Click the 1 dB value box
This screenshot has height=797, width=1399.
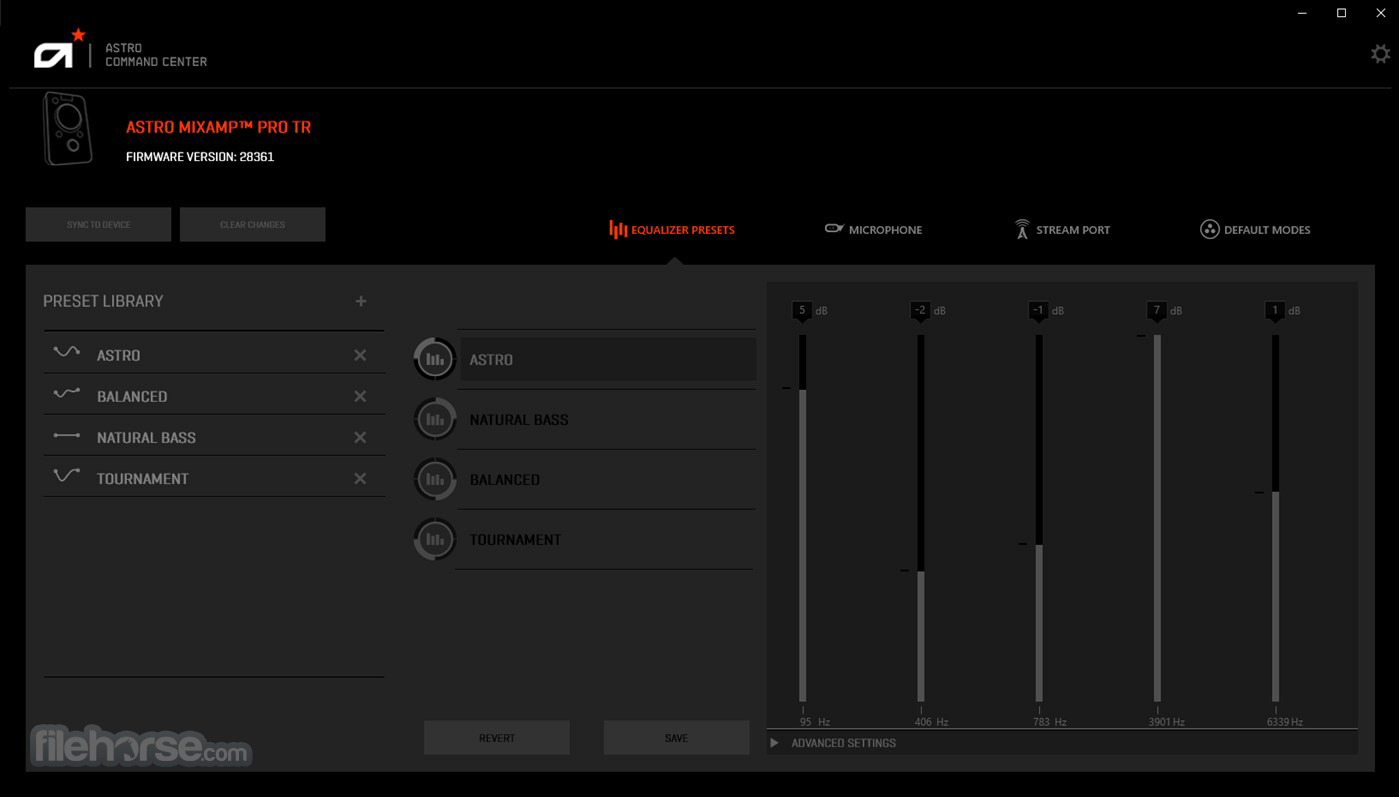coord(1274,311)
